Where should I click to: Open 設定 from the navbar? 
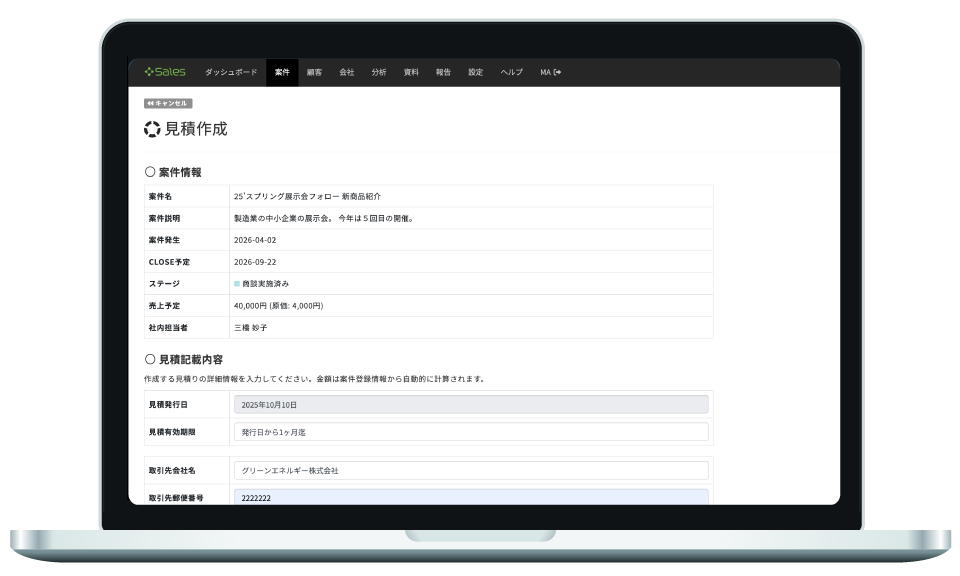475,72
